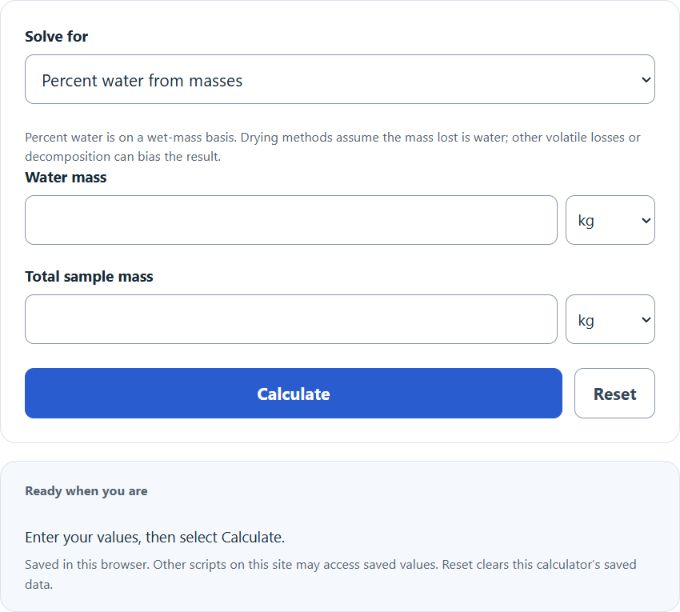Click the Water mass label
Screen dimensions: 680x612
coord(65,177)
